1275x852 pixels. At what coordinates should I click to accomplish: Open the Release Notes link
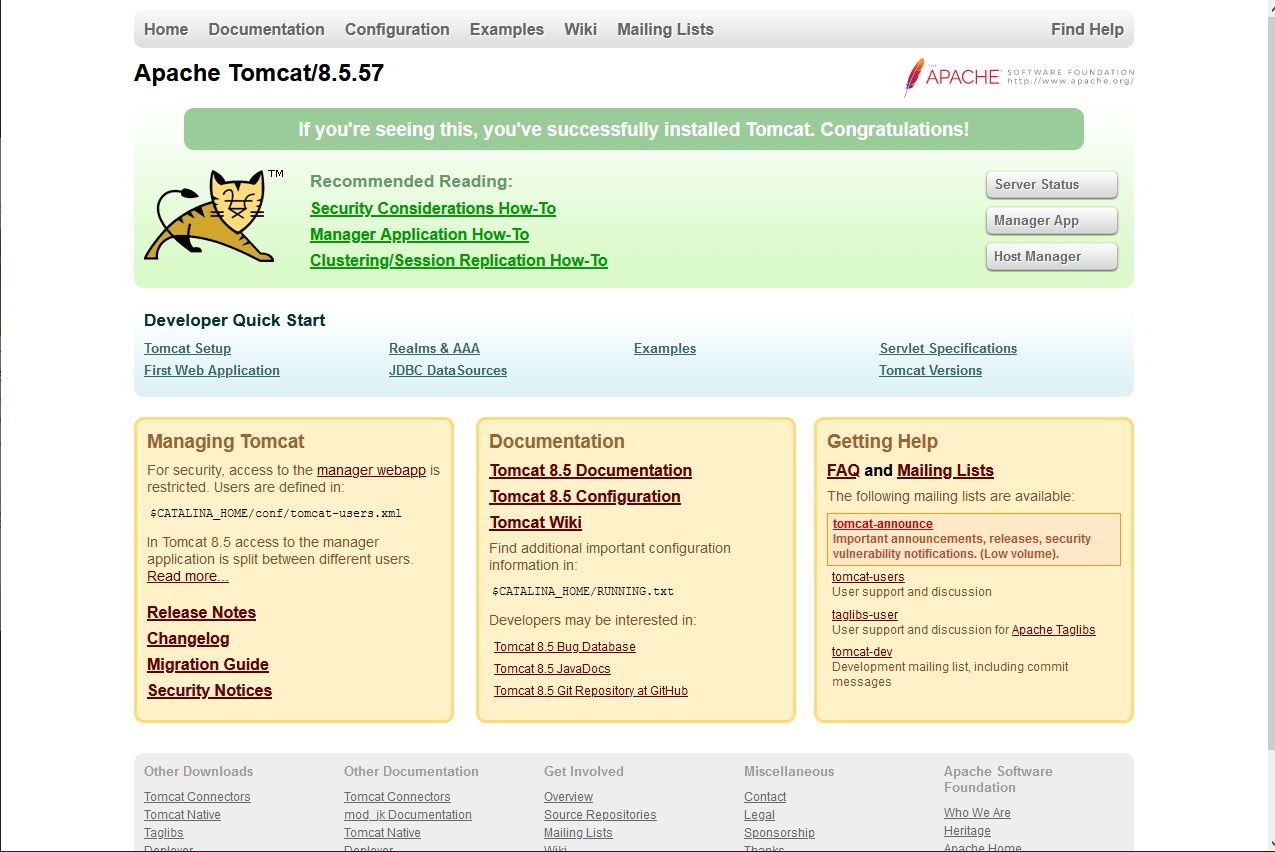[201, 612]
